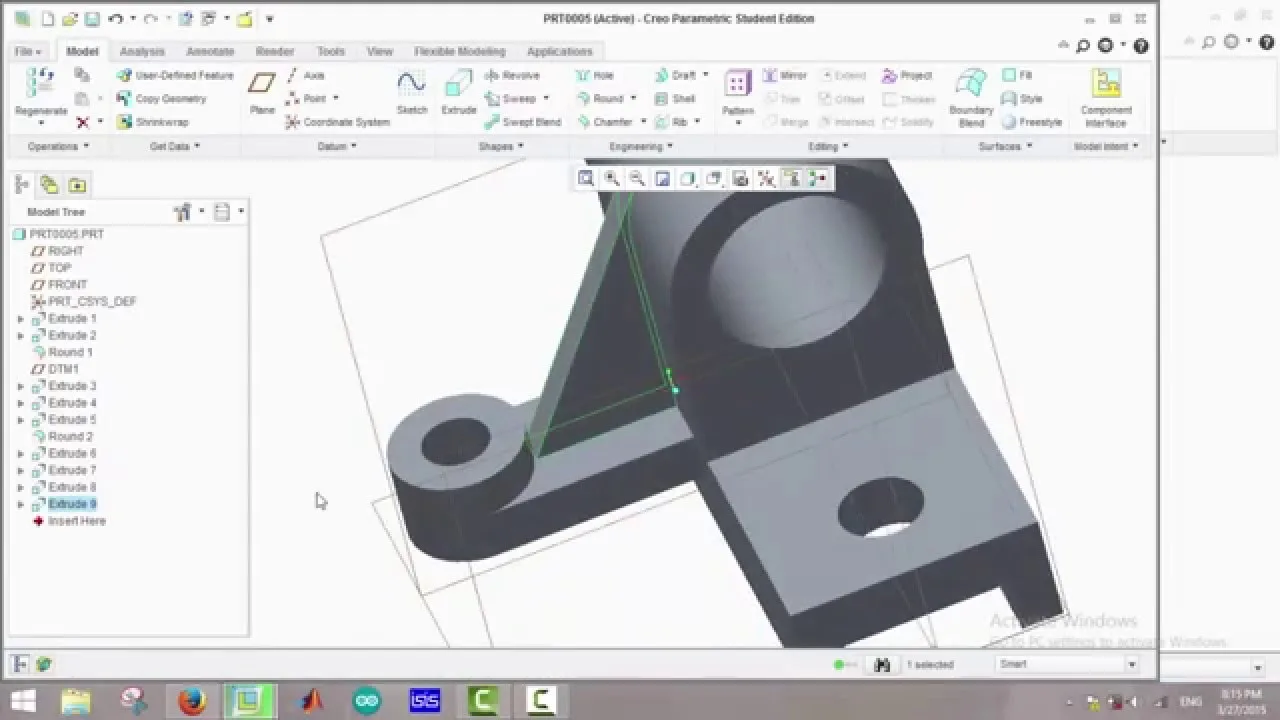Choose the Shrinkwrap command
This screenshot has width=1280, height=720.
[152, 122]
